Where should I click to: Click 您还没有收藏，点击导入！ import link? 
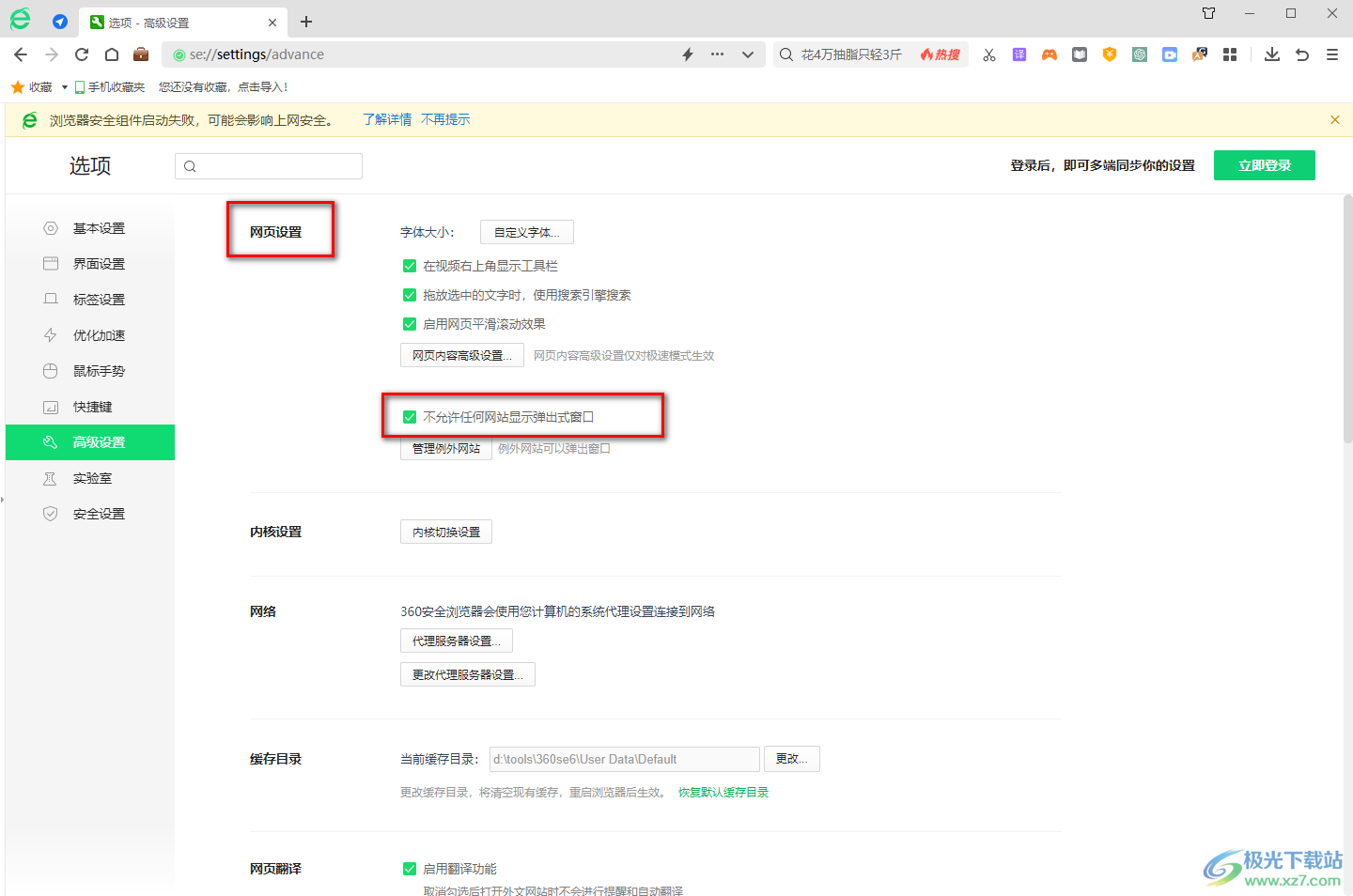(x=223, y=87)
